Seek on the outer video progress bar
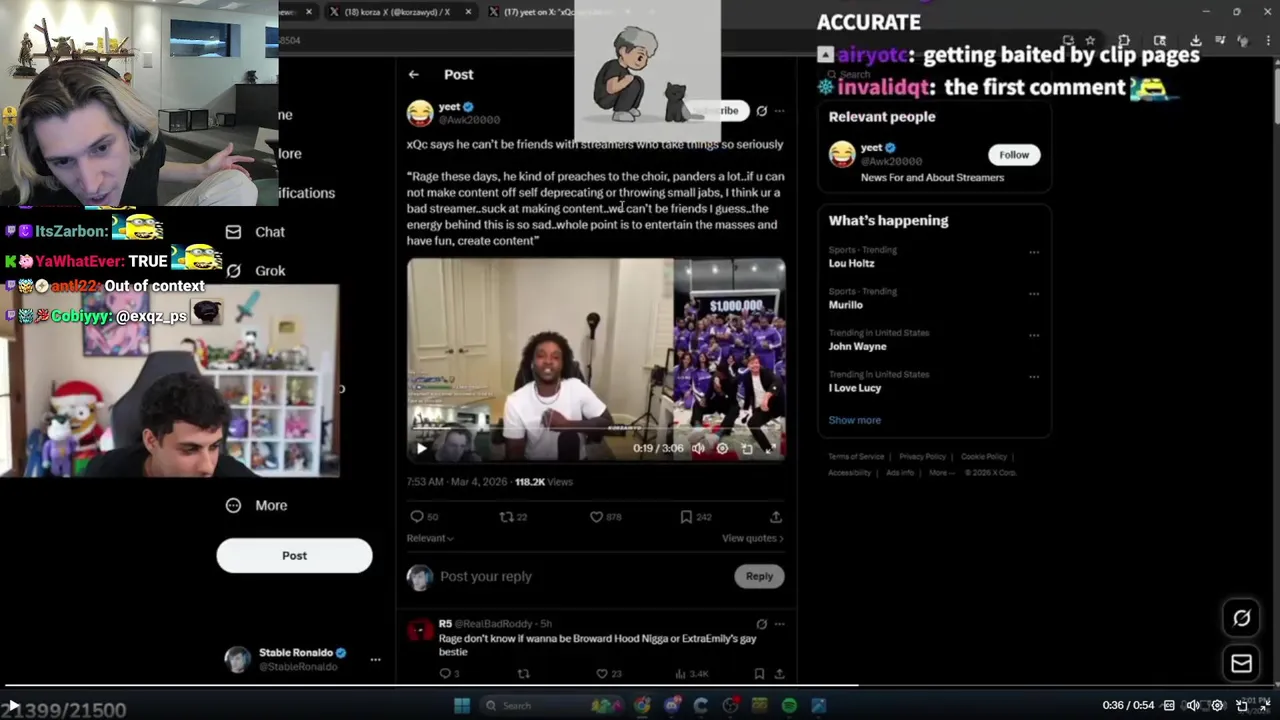Image resolution: width=1280 pixels, height=720 pixels. tap(640, 686)
